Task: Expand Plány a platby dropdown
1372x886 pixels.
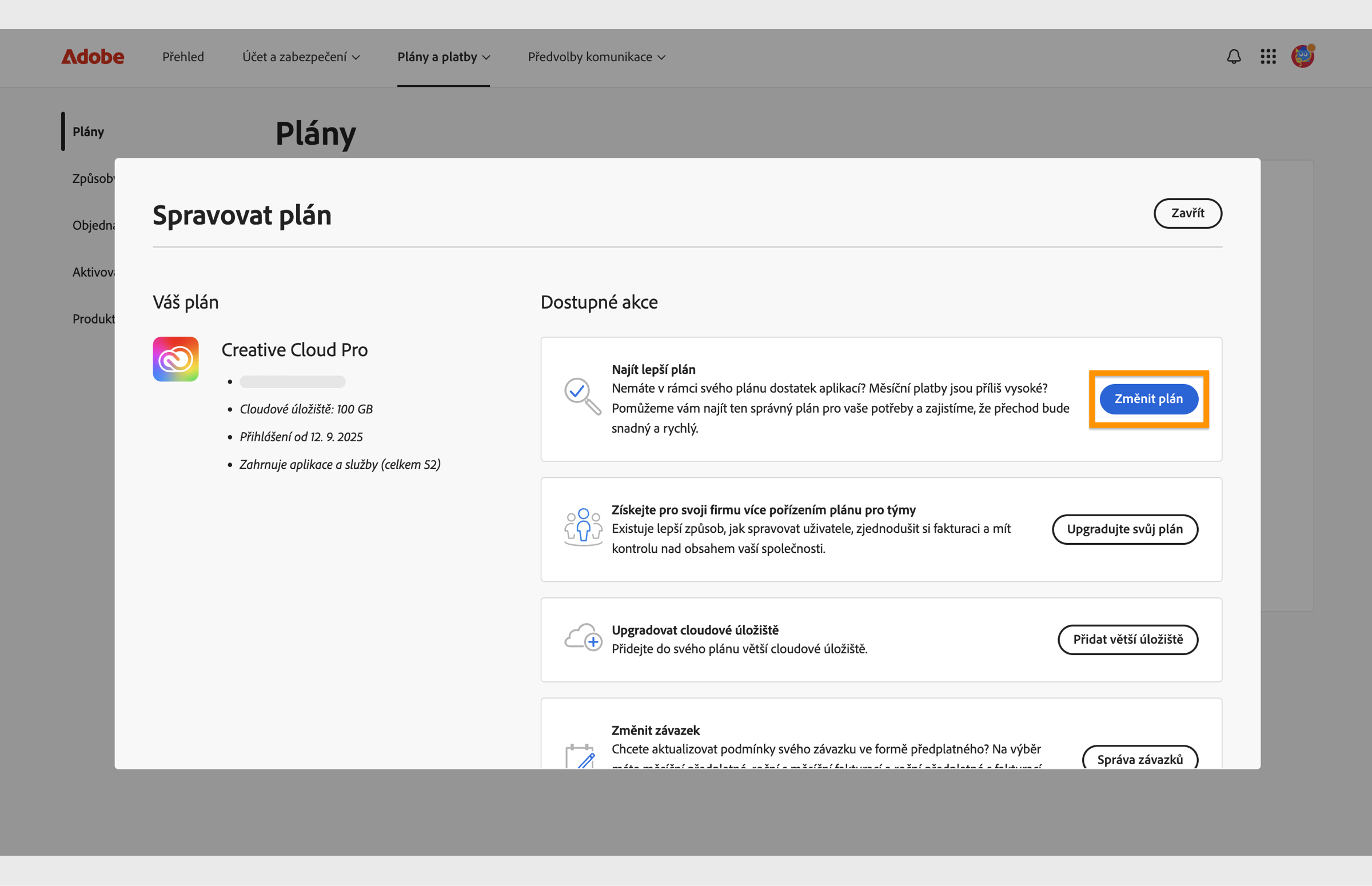Action: click(444, 57)
